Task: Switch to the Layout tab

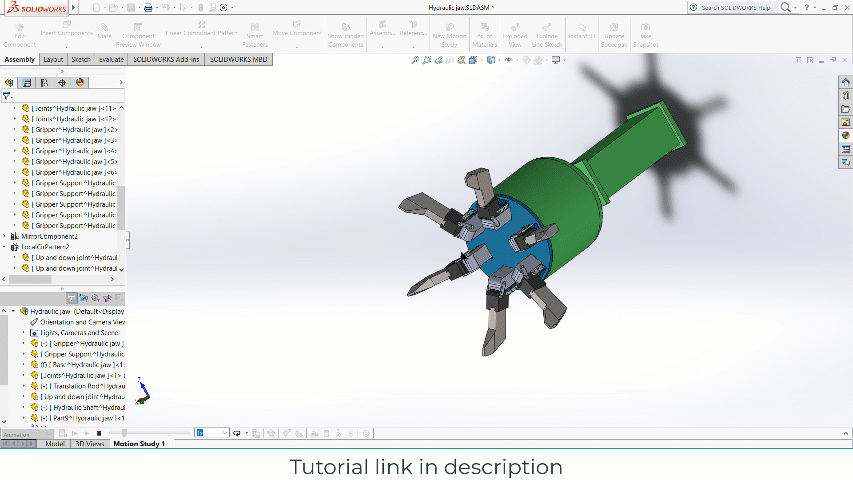Action: coord(53,59)
